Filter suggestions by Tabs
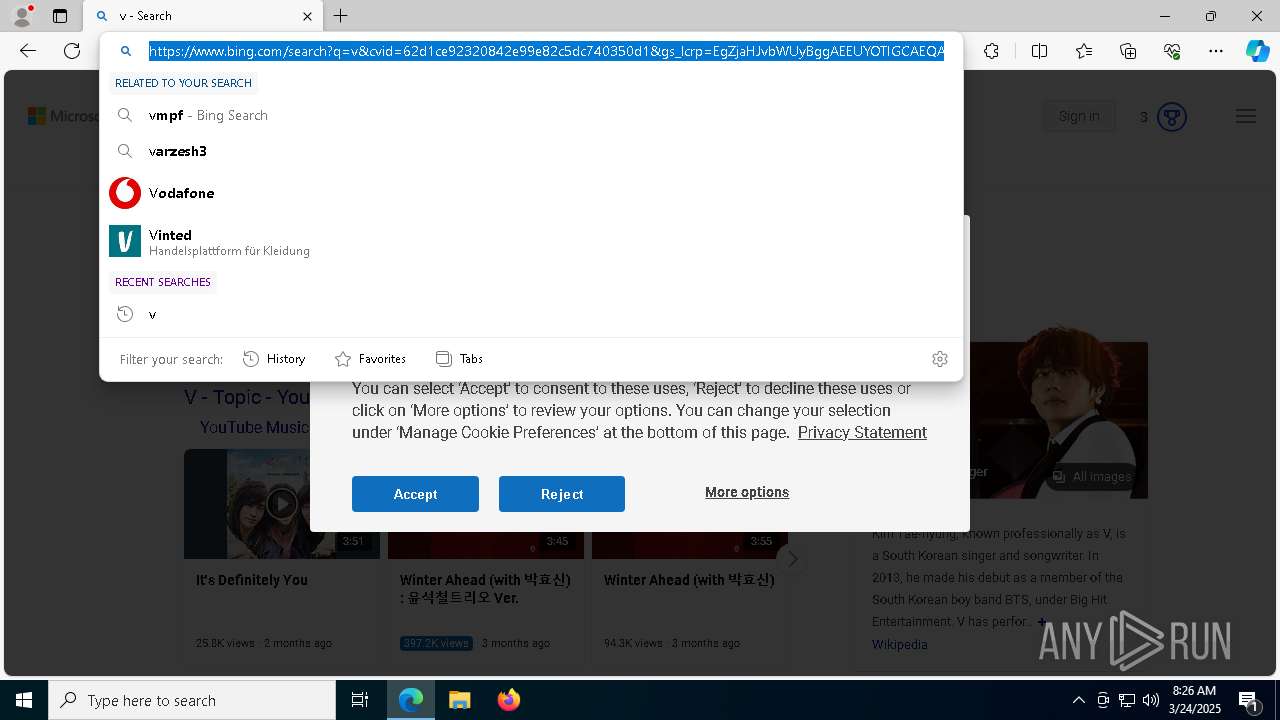This screenshot has width=1280, height=720. [459, 359]
